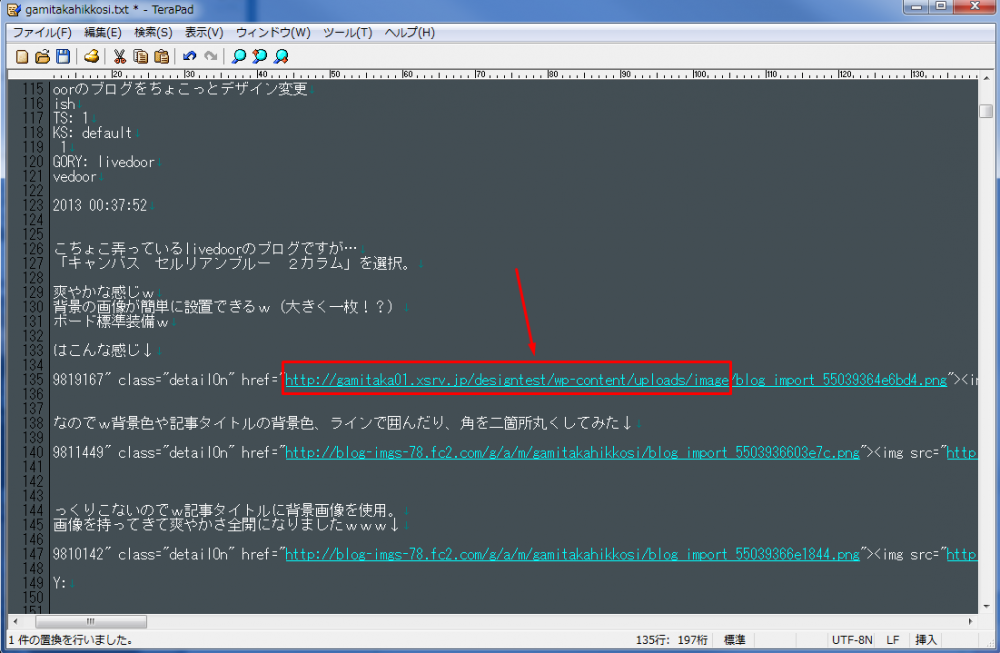1000x653 pixels.
Task: Click the "Y:" text on line 149
Action: (x=59, y=583)
